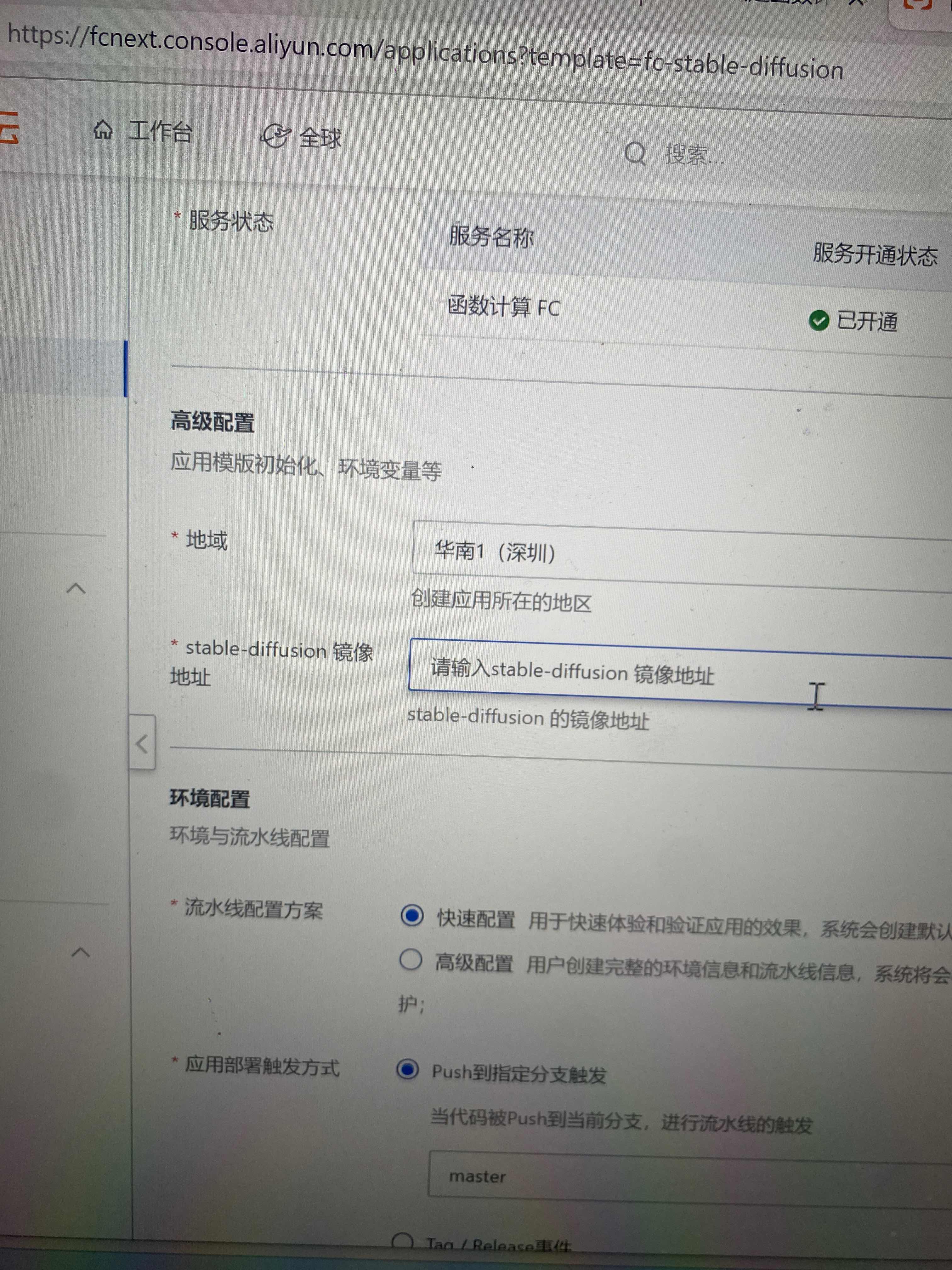Collapse the lower sidebar section chevron
This screenshot has width=952, height=1270.
click(80, 952)
